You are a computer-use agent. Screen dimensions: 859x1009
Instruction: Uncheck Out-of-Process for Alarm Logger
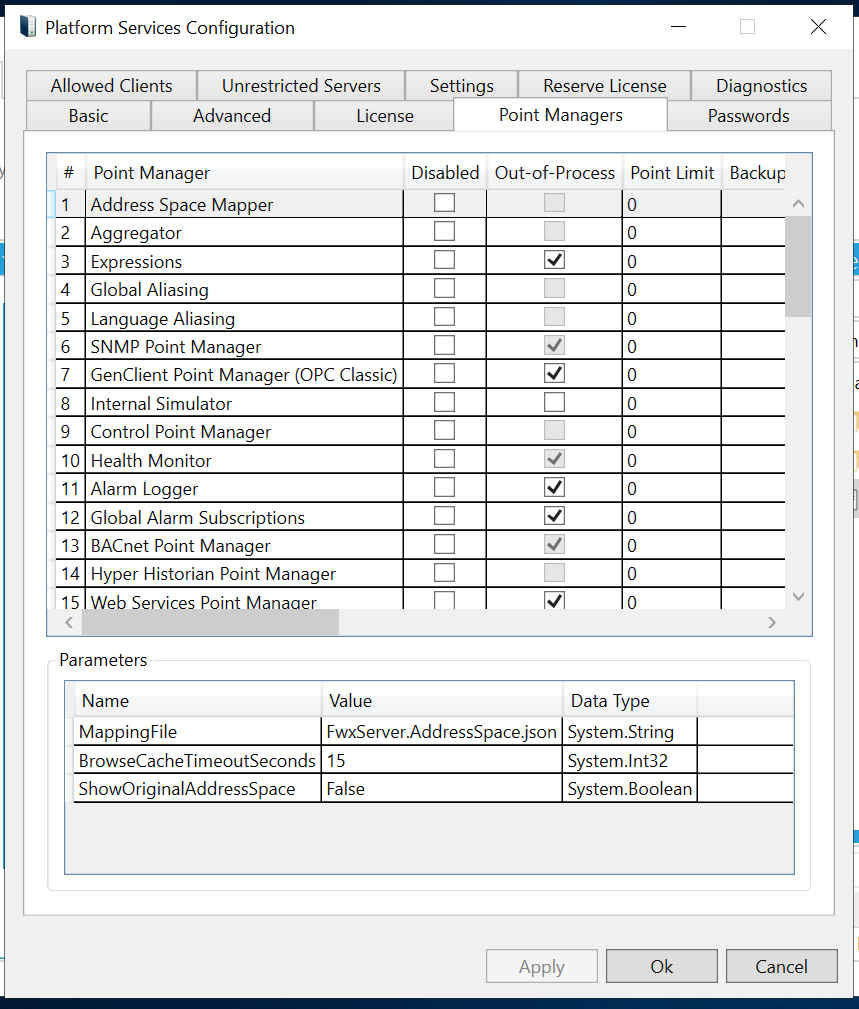coord(554,488)
